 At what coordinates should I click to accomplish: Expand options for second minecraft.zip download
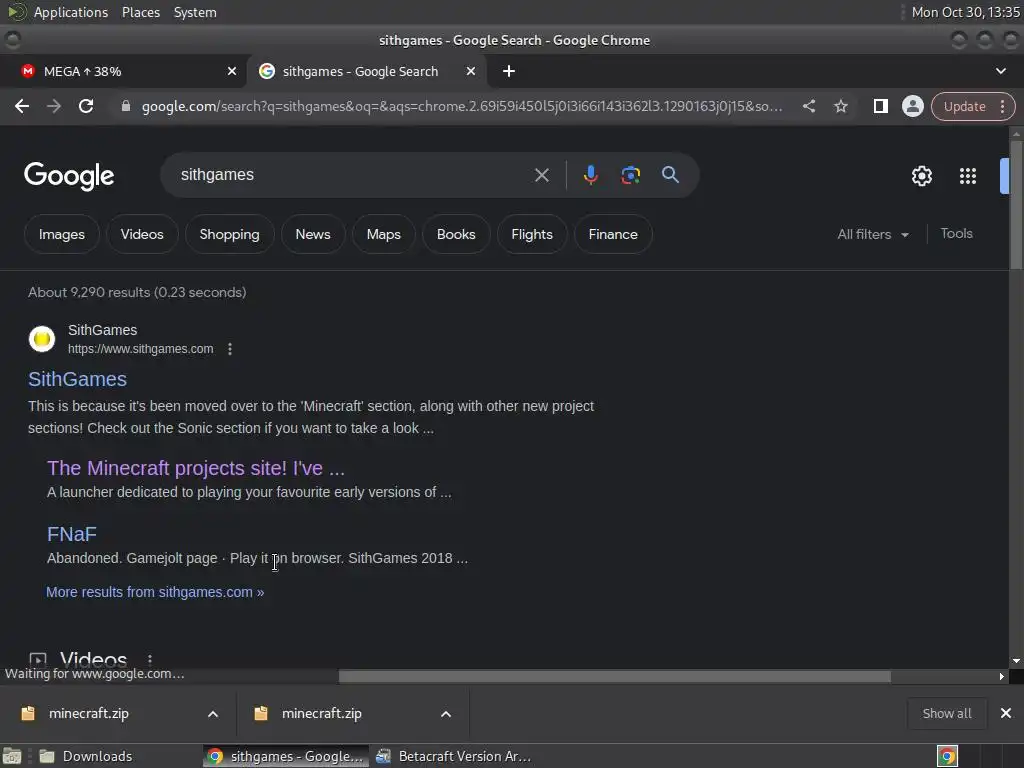point(445,714)
